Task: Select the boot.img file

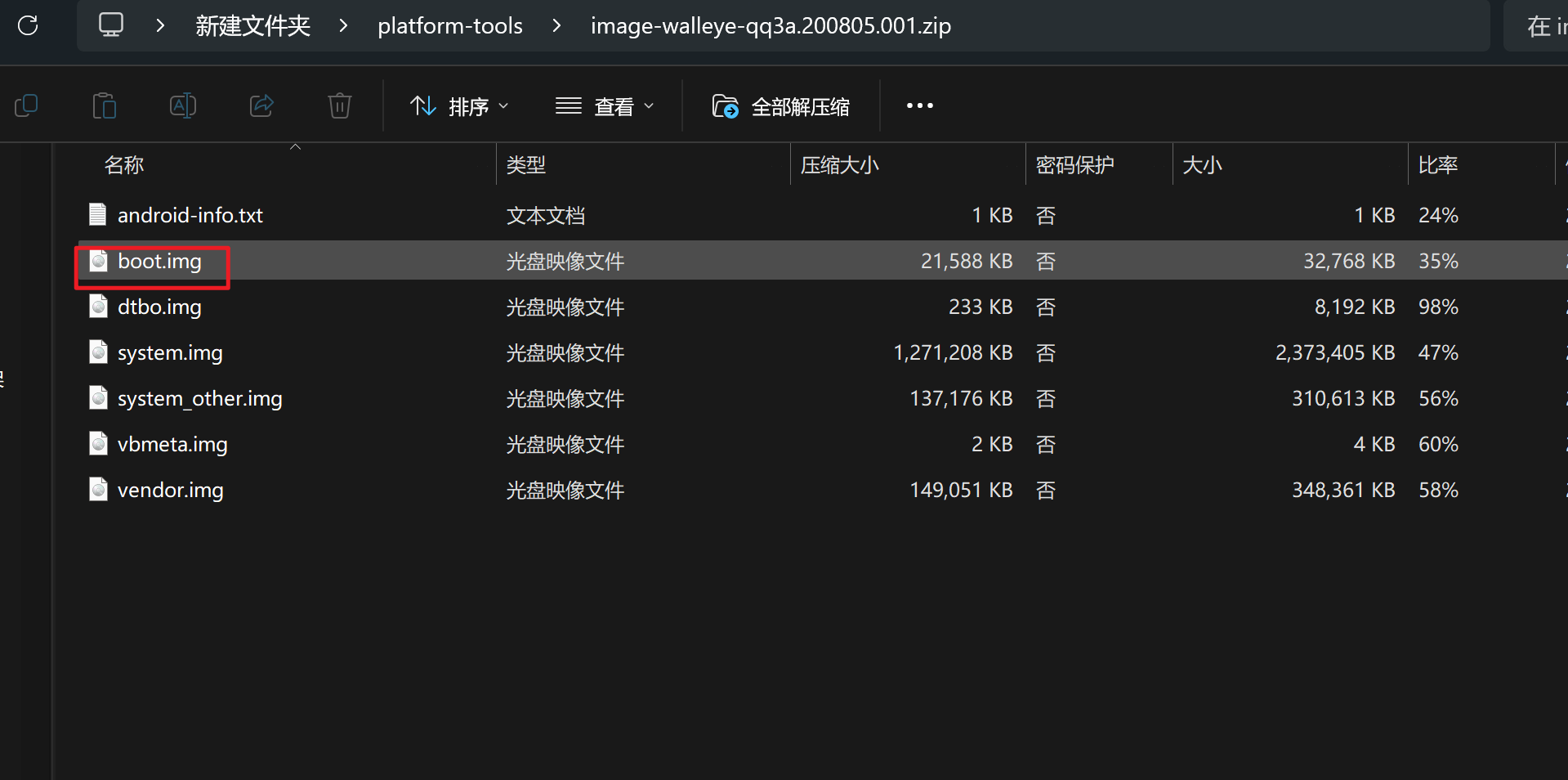Action: pyautogui.click(x=159, y=261)
